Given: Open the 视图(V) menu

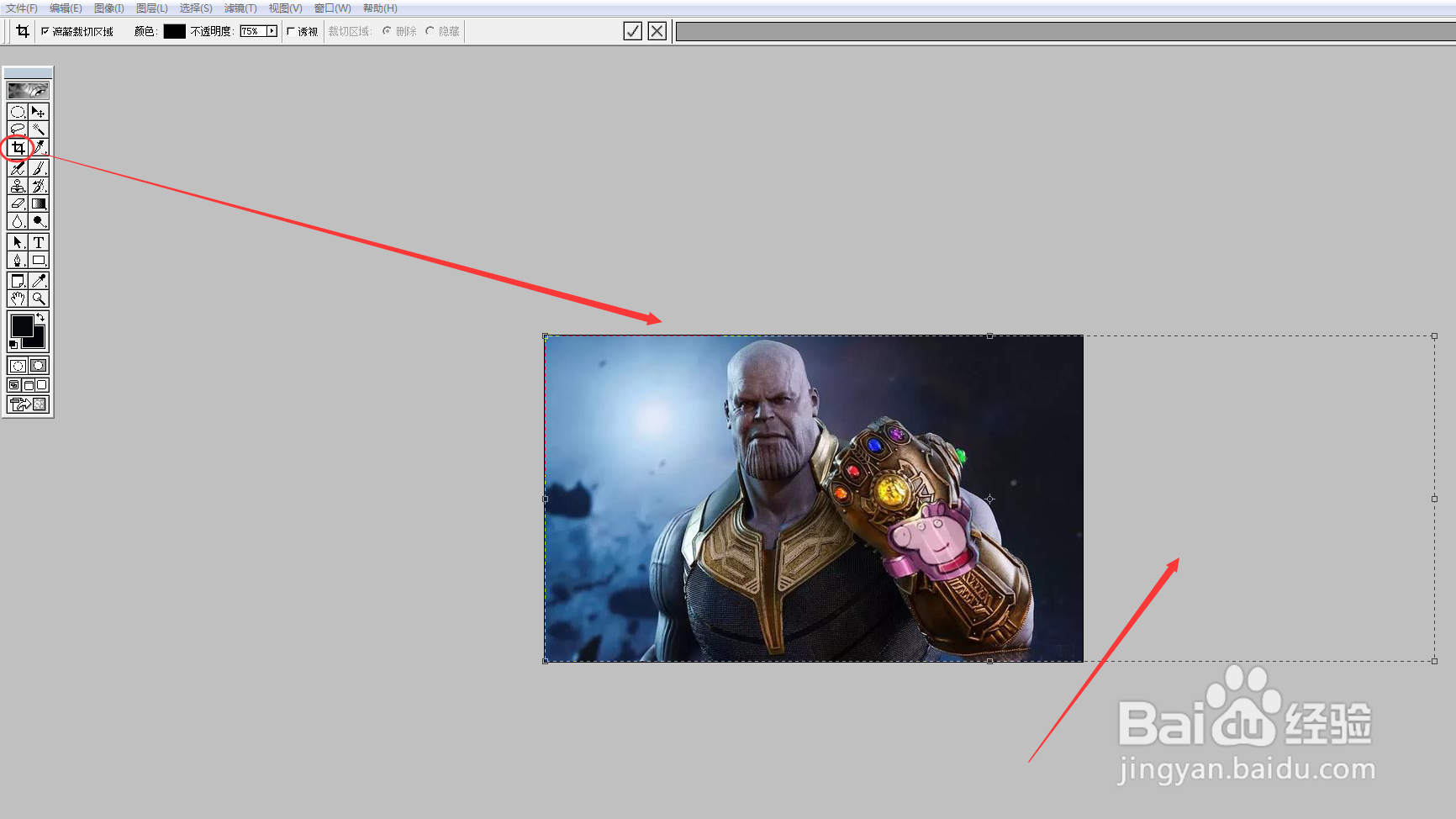Looking at the screenshot, I should click(x=285, y=8).
